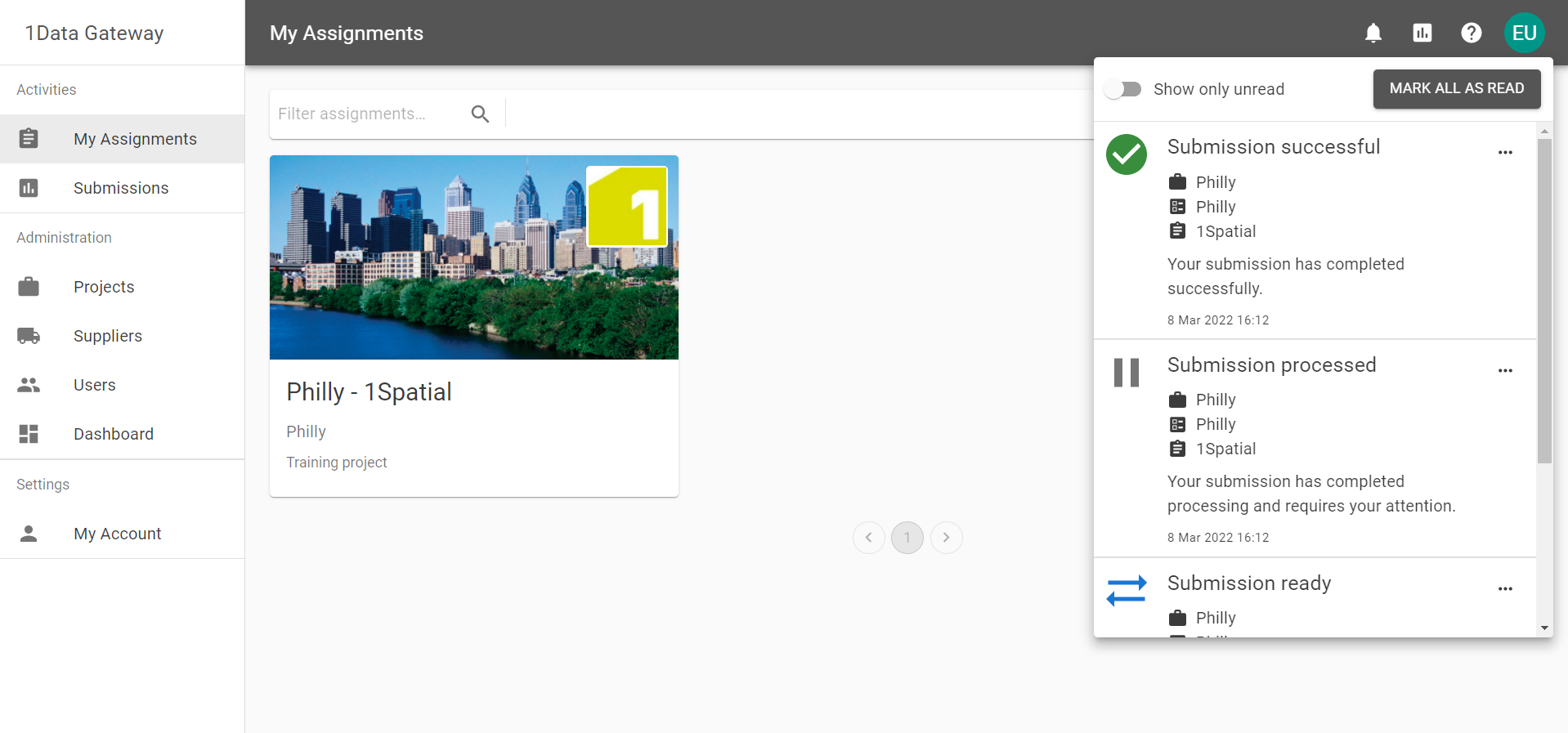Open Users in sidebar

[123, 385]
